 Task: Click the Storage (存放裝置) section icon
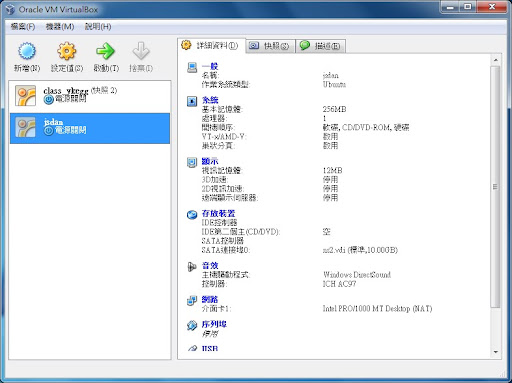point(192,214)
